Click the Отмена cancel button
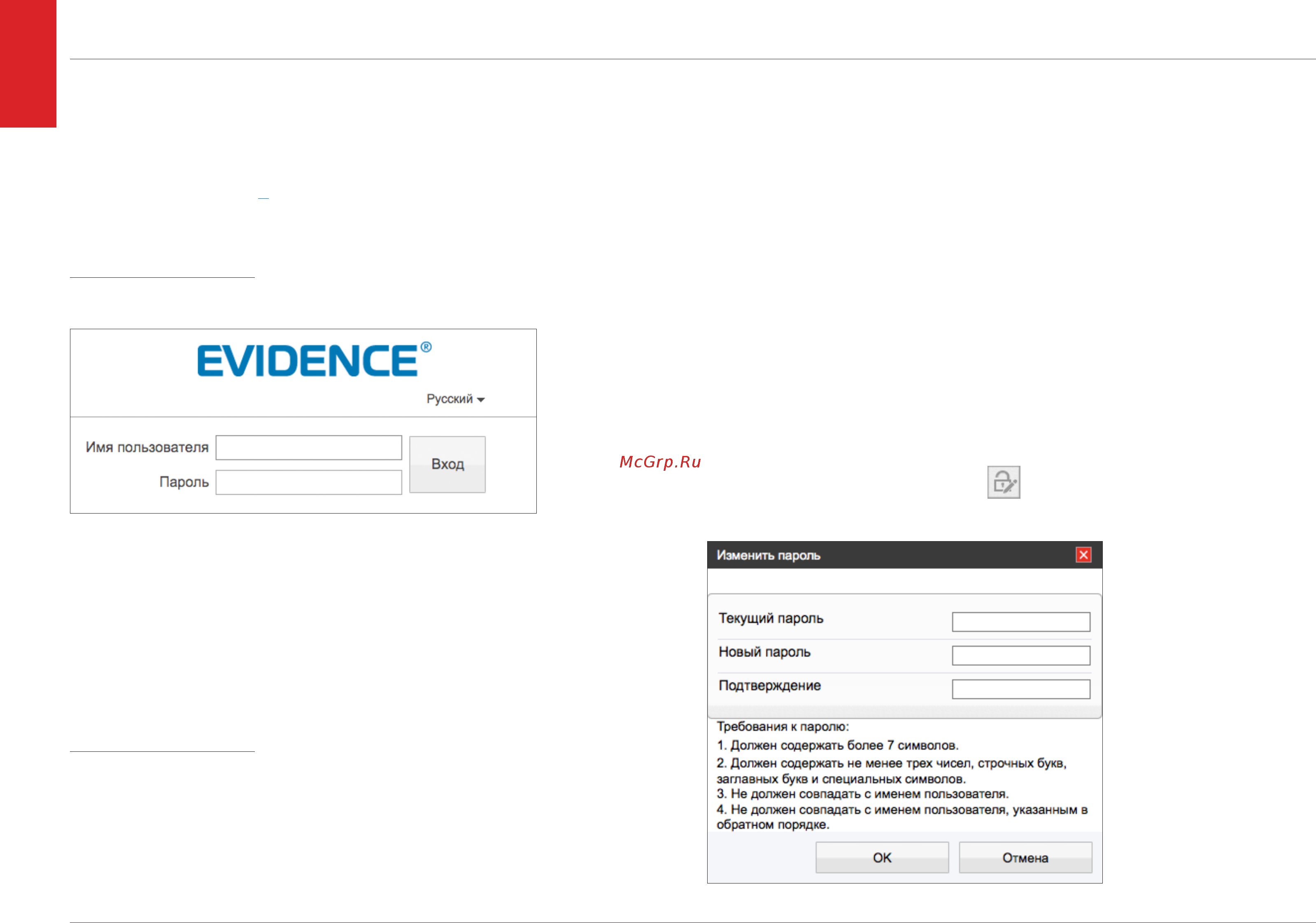Image resolution: width=1316 pixels, height=923 pixels. 1025,857
